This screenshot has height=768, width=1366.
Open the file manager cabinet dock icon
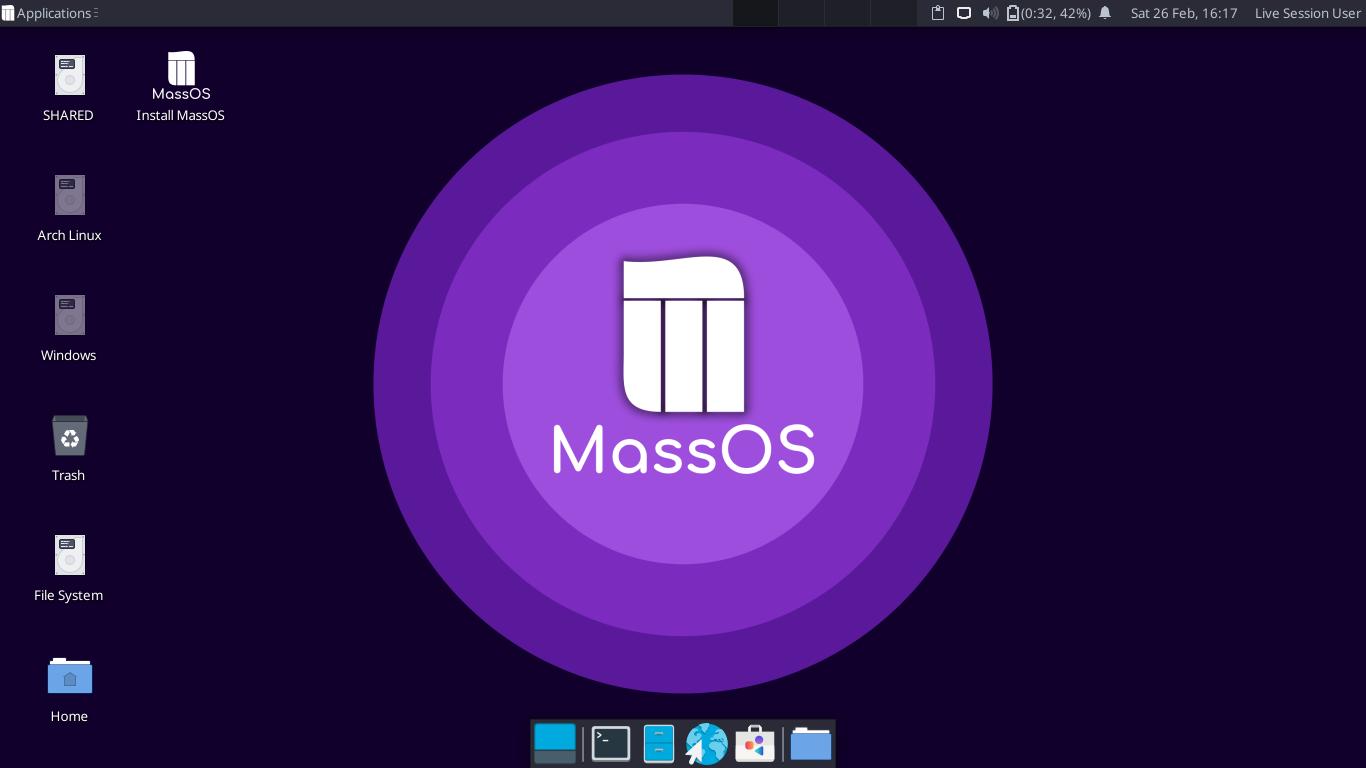pyautogui.click(x=659, y=744)
